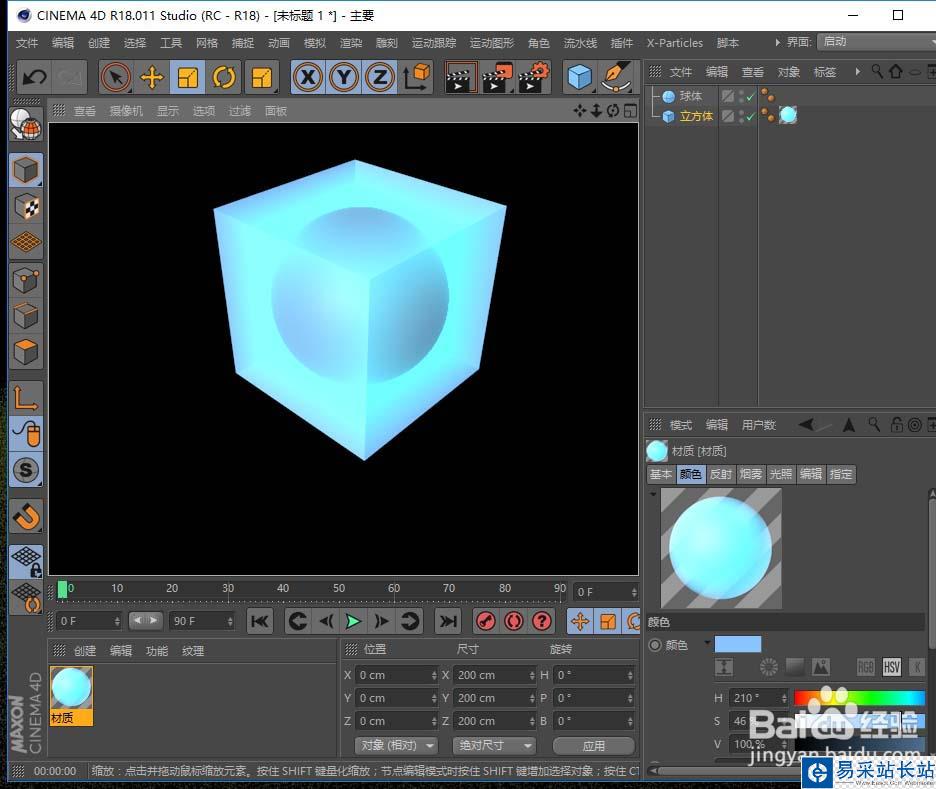Activate the Rotate tool
The image size is (936, 789).
tap(223, 77)
